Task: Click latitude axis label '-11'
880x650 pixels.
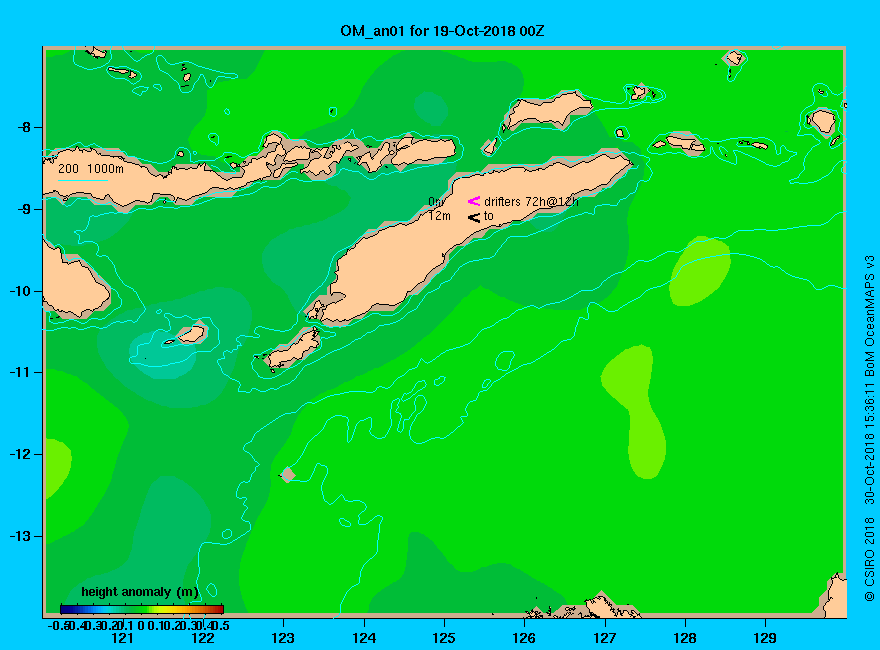Action: (x=20, y=372)
